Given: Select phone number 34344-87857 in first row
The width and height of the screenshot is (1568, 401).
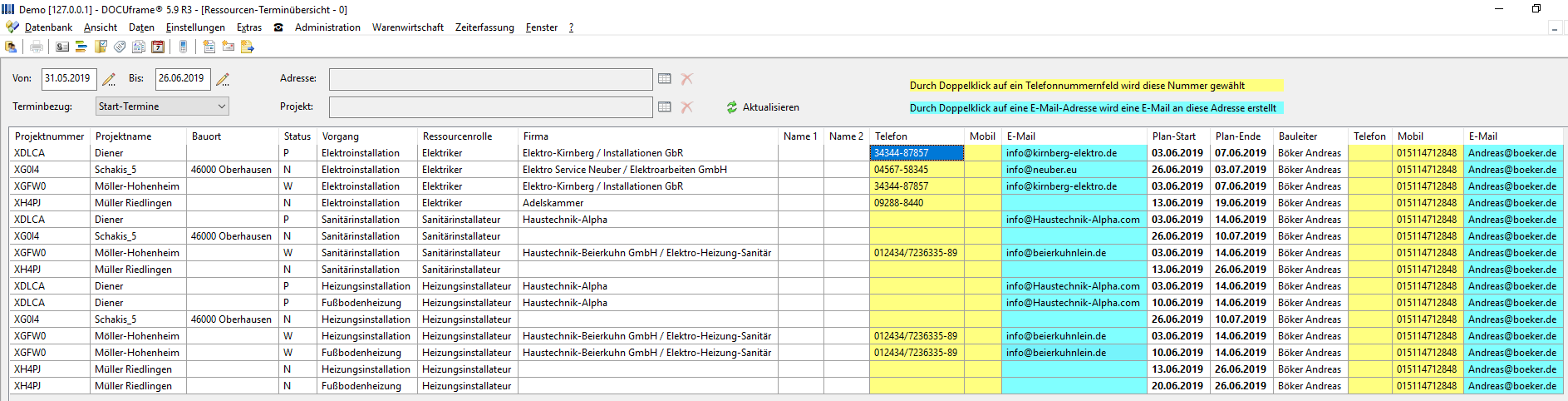Looking at the screenshot, I should [x=917, y=153].
